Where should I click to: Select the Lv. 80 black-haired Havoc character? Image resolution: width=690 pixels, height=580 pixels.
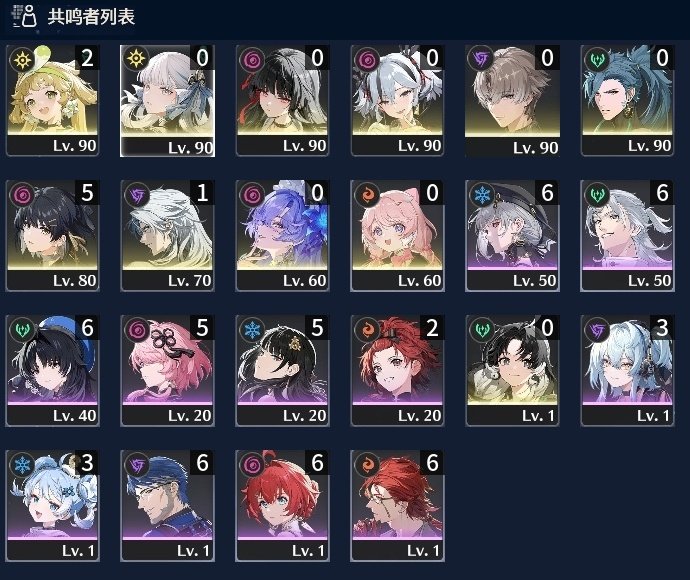(x=52, y=235)
